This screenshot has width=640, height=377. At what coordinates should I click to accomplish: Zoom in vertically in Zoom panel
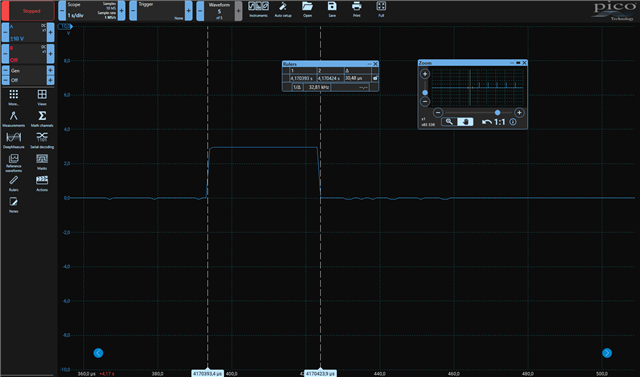coord(425,74)
